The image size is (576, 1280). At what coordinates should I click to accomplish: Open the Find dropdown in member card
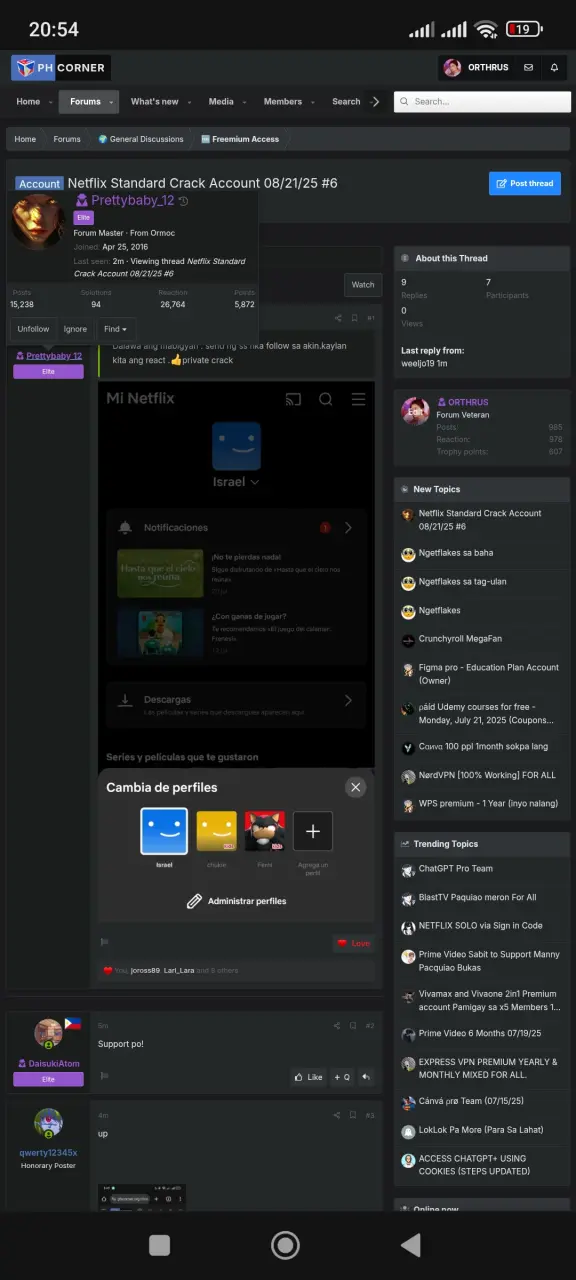click(x=115, y=329)
